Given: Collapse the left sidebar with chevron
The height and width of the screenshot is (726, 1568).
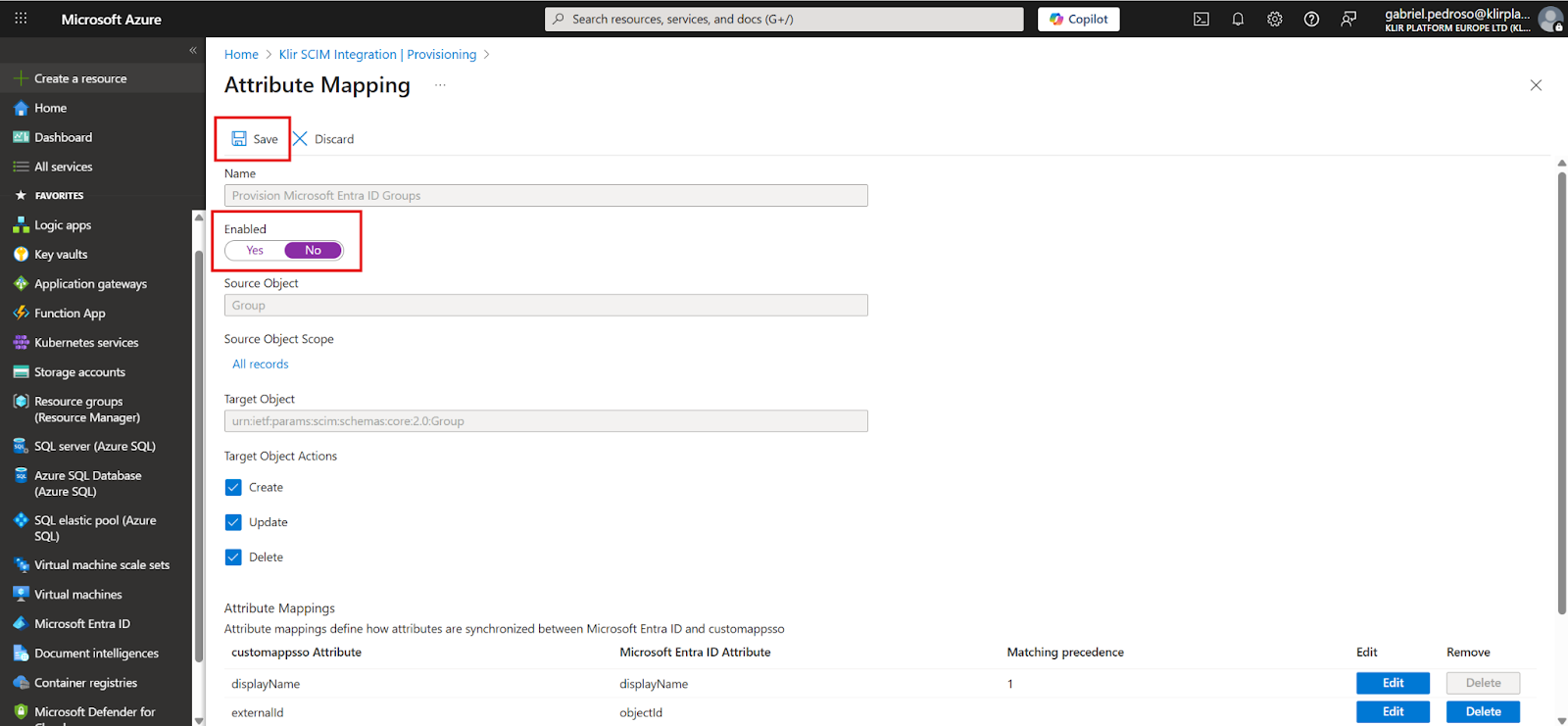Looking at the screenshot, I should click(x=193, y=50).
